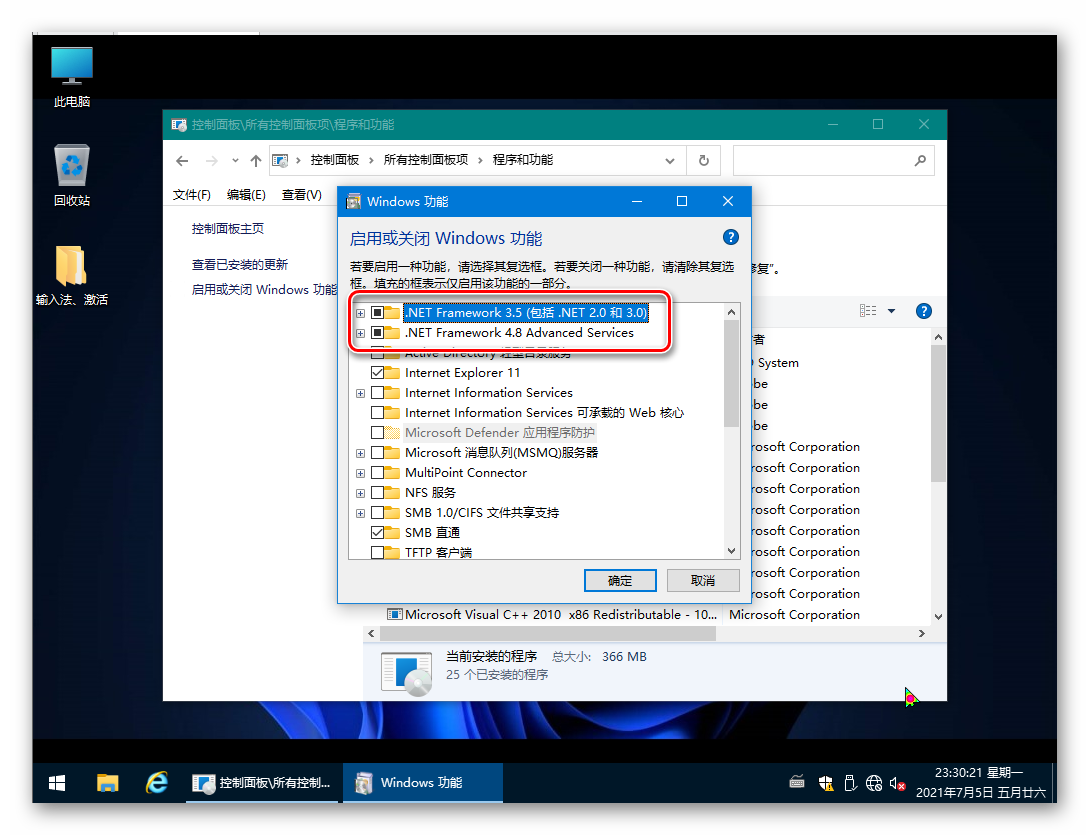Enable the Internet Information Services checkbox
Image resolution: width=1089 pixels, height=835 pixels.
(x=378, y=393)
